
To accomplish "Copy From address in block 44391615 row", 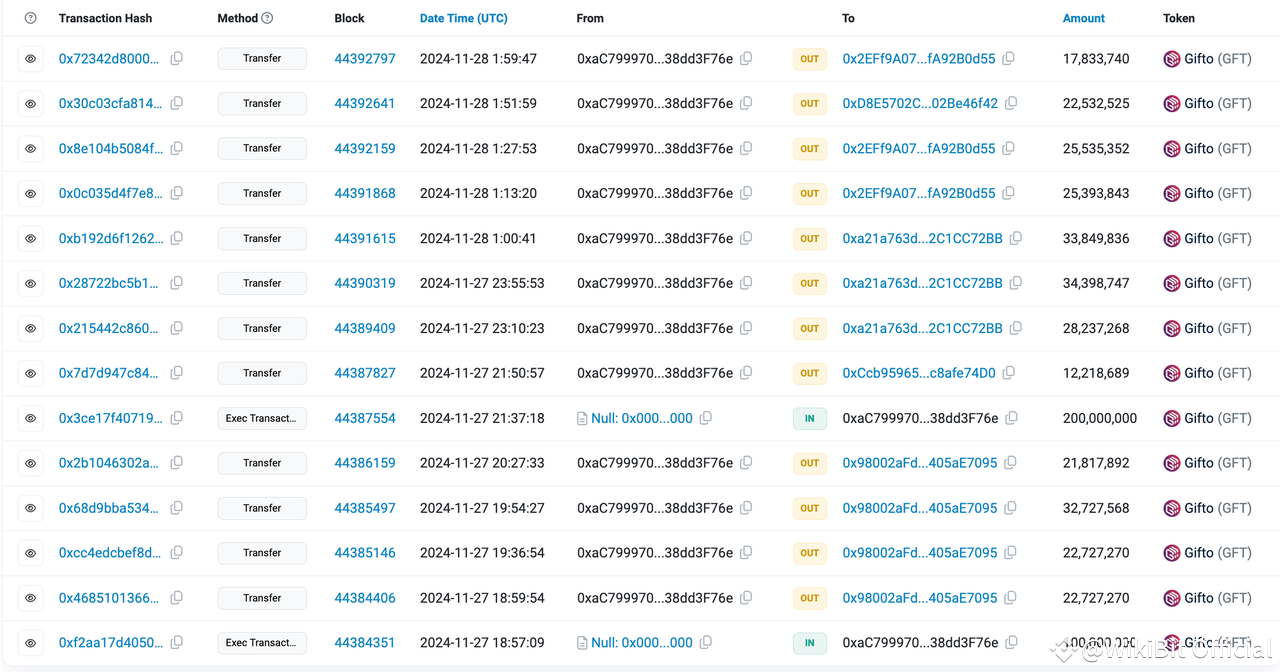I will point(746,239).
